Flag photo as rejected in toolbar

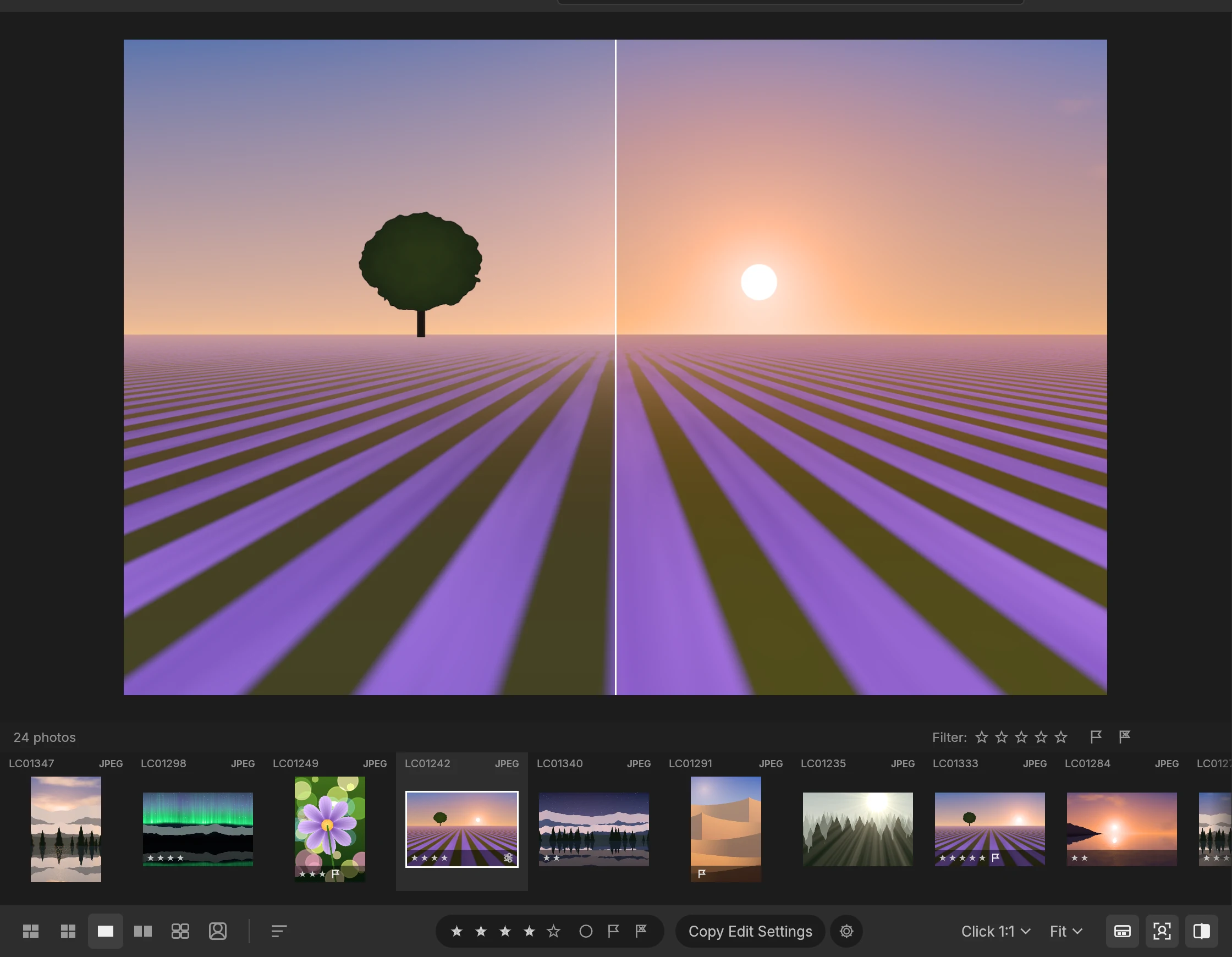[641, 931]
